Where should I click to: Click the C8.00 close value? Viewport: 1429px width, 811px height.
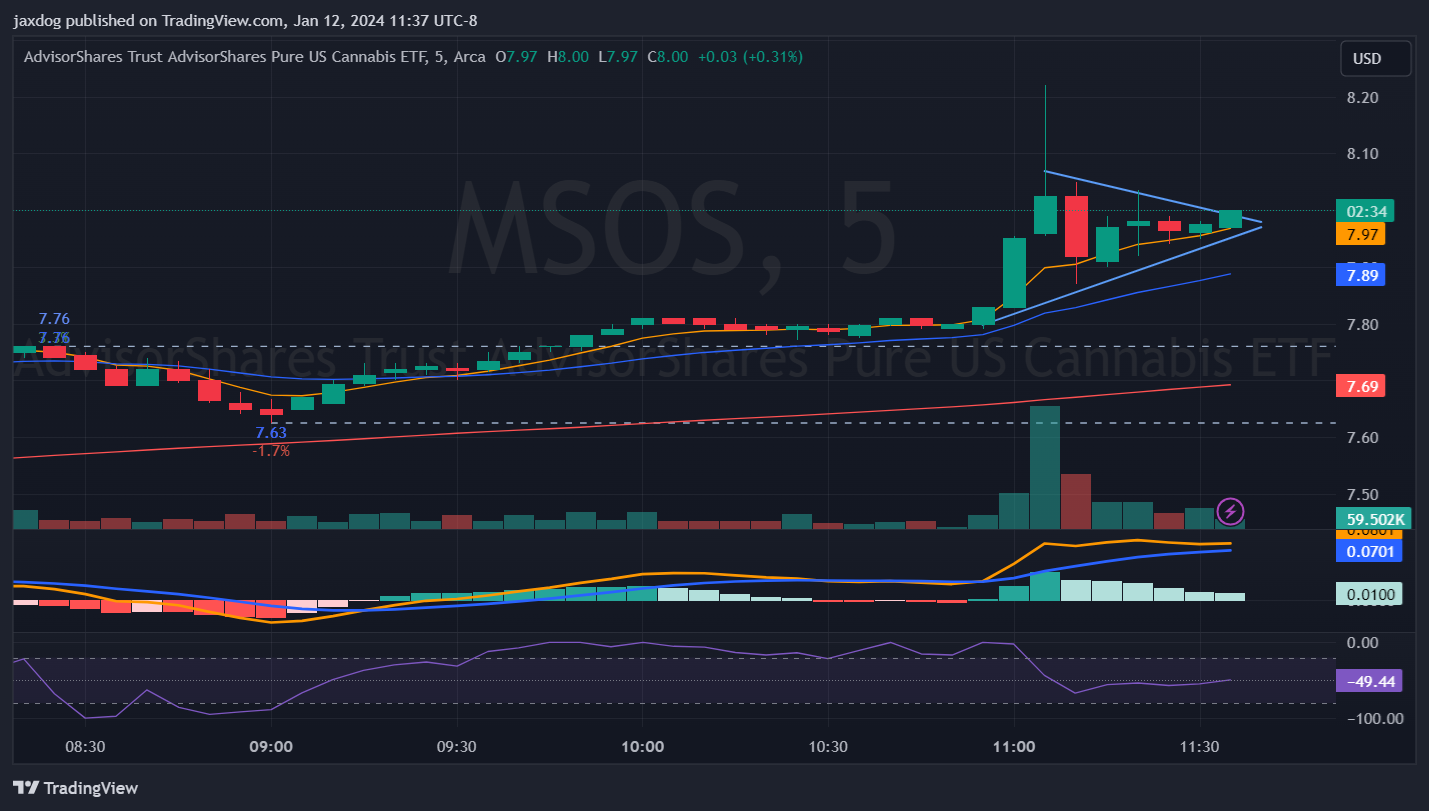point(668,57)
